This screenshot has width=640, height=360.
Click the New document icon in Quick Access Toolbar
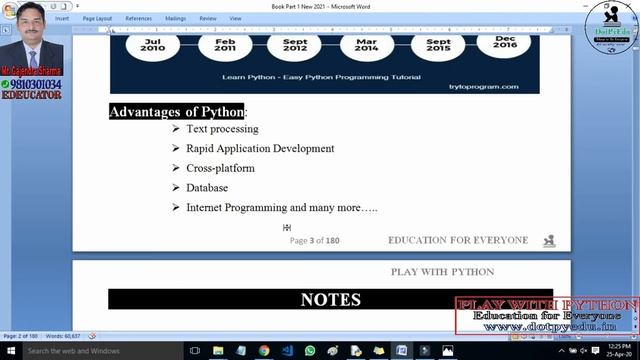point(64,6)
